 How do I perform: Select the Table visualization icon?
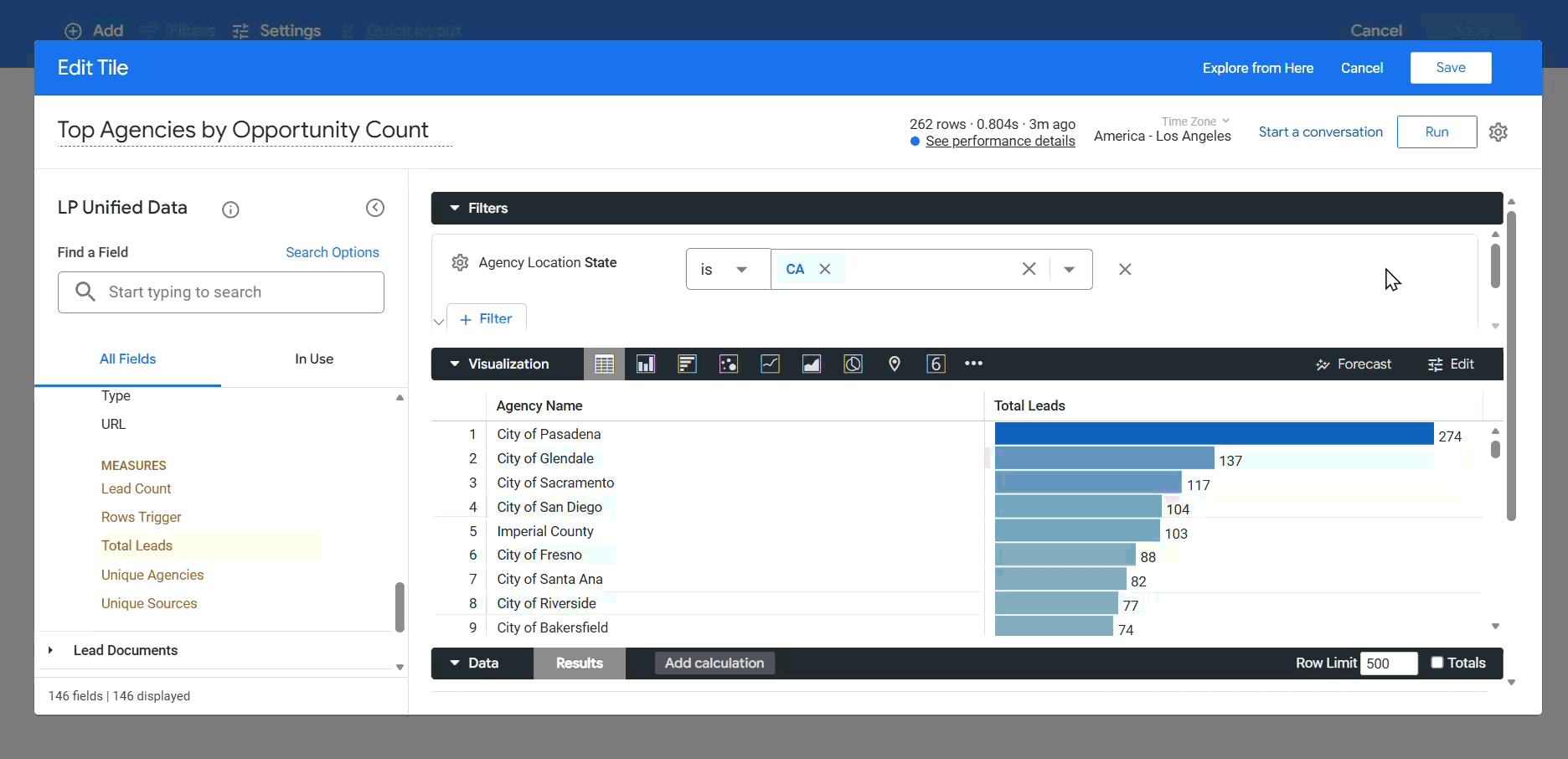click(604, 364)
